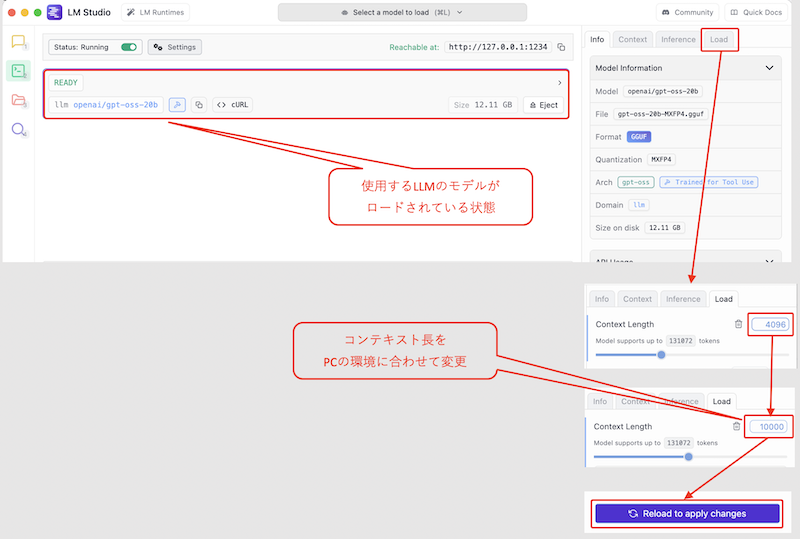
Task: Open the Developer server sidebar icon
Action: (18, 70)
